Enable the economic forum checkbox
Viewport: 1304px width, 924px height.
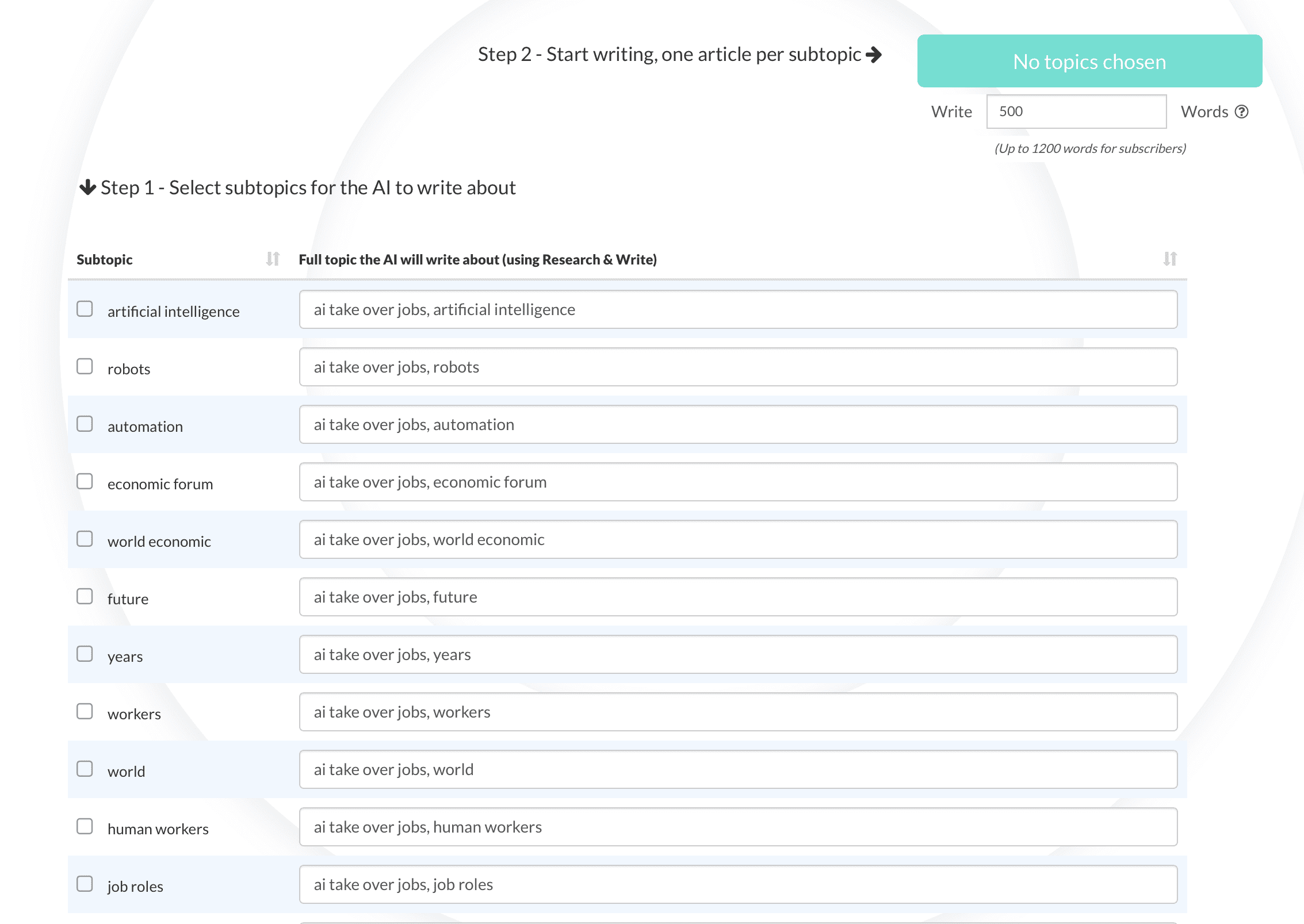[85, 482]
